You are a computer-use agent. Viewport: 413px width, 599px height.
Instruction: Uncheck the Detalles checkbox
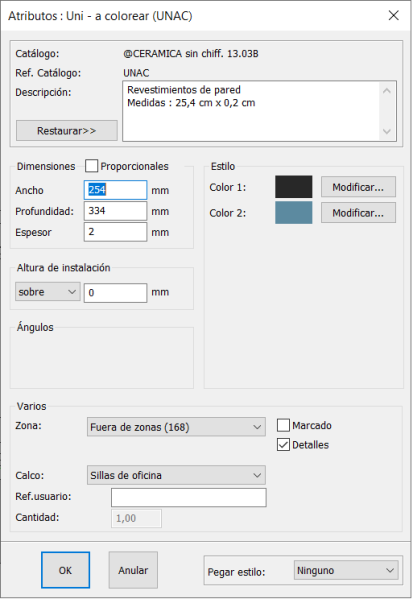click(283, 445)
